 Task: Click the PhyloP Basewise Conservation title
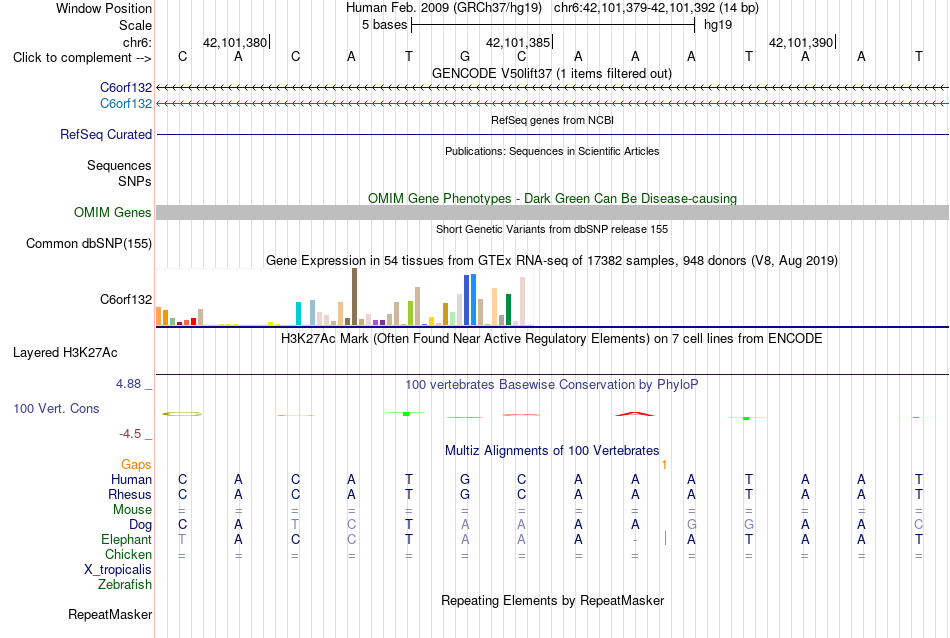pos(552,385)
